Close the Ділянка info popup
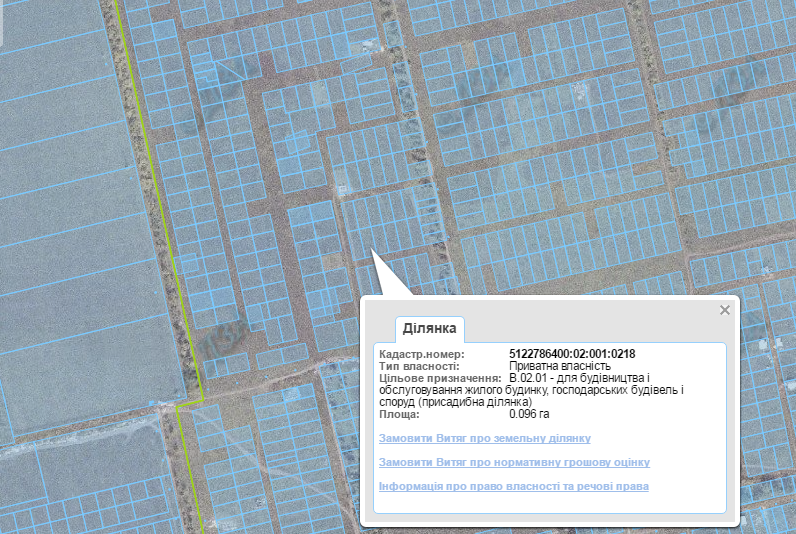This screenshot has width=796, height=534. [724, 310]
